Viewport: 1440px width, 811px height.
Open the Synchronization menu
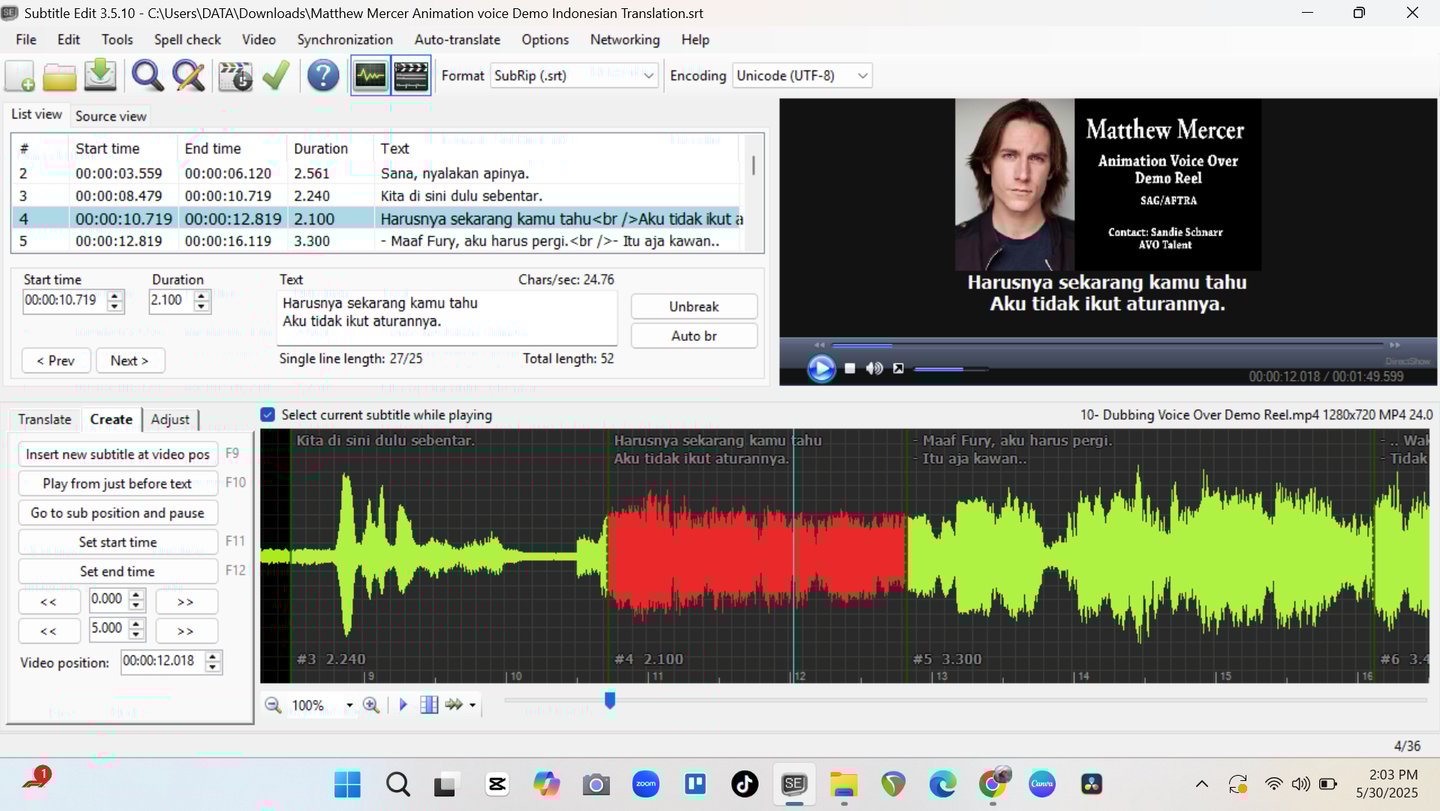pyautogui.click(x=345, y=40)
